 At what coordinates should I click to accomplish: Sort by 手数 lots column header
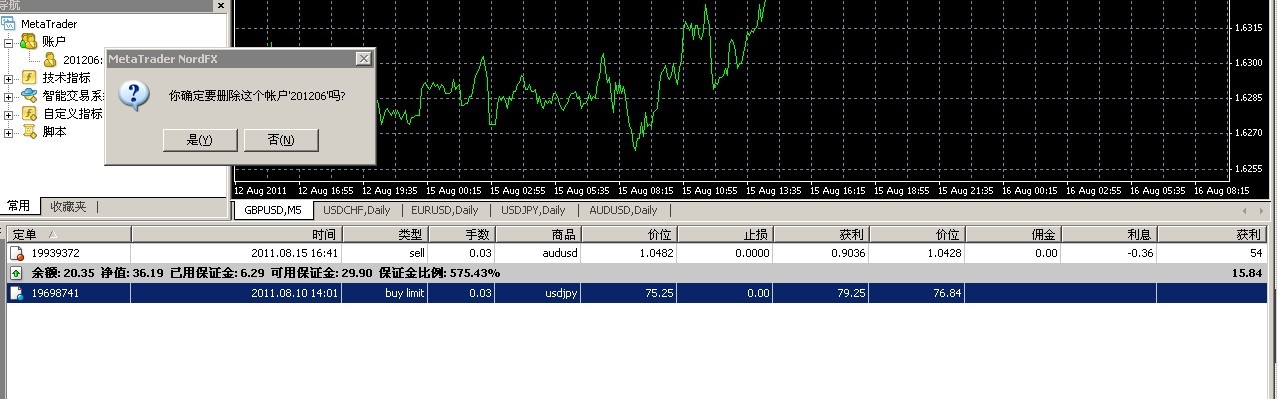(462, 234)
